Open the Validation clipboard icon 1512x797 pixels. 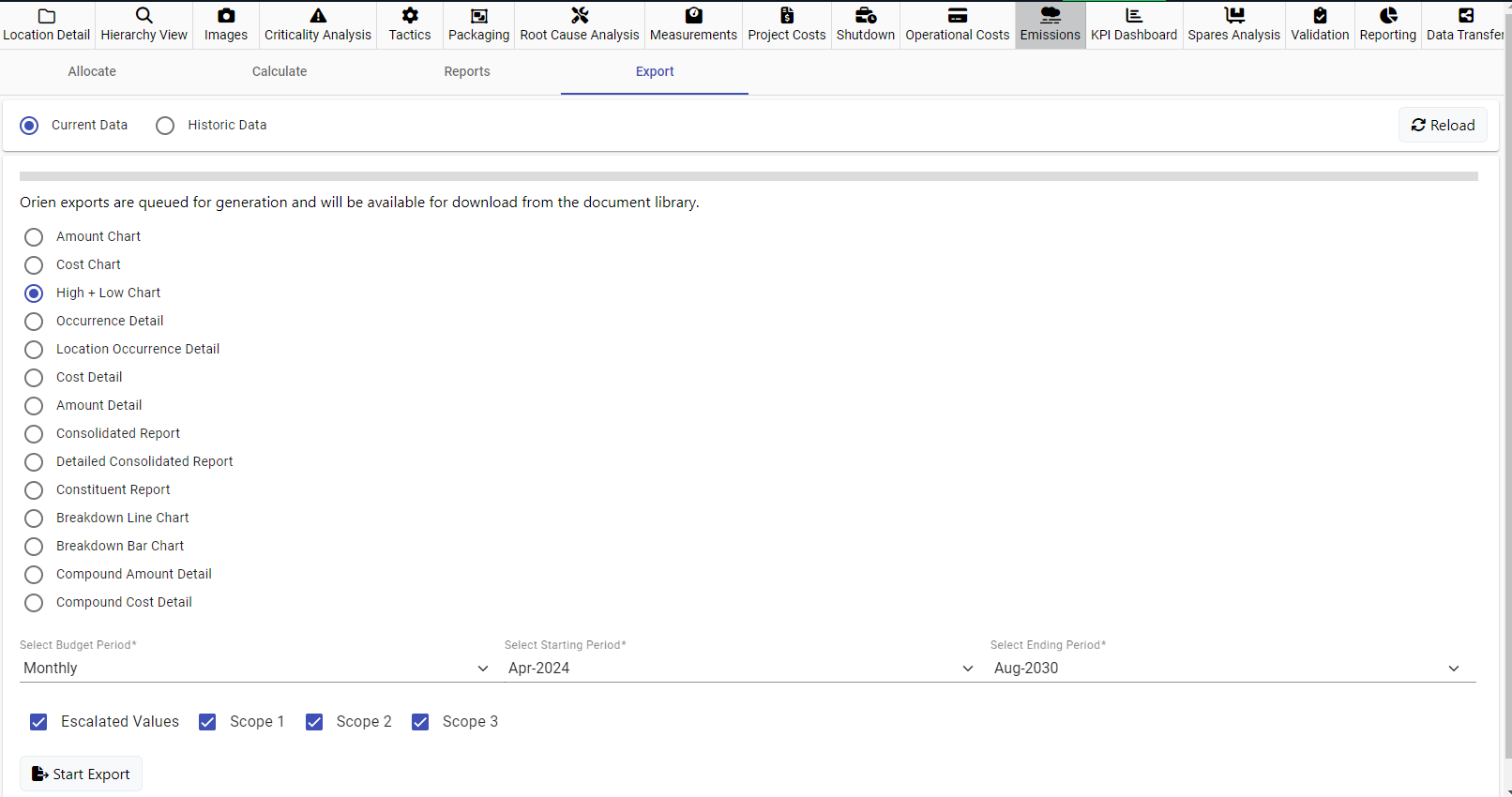click(1320, 16)
